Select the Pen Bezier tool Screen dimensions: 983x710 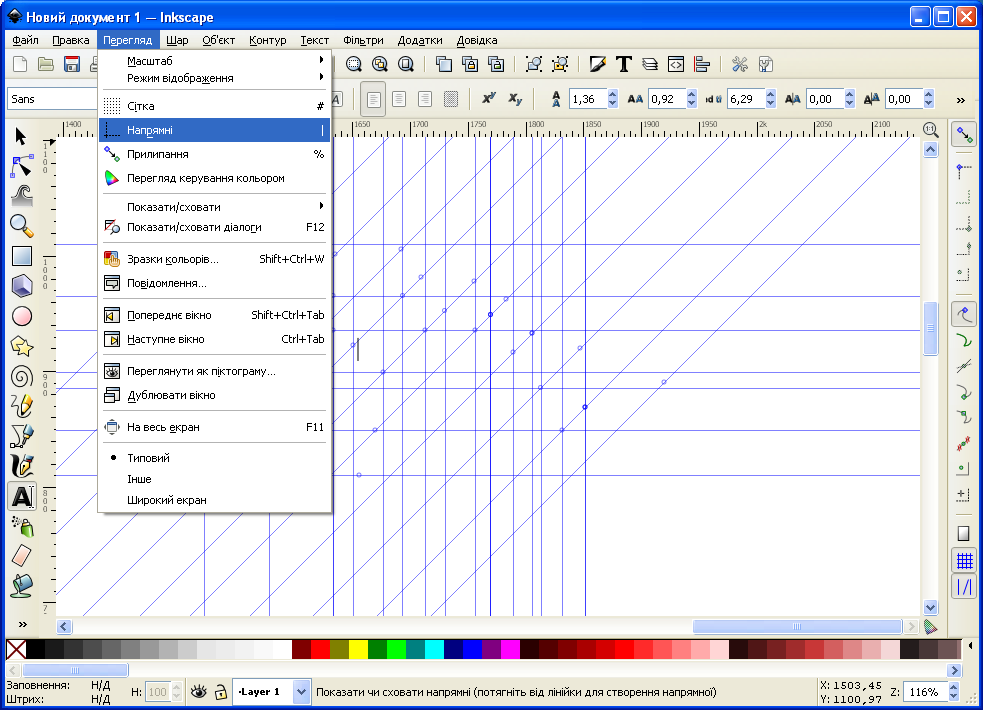pos(21,436)
